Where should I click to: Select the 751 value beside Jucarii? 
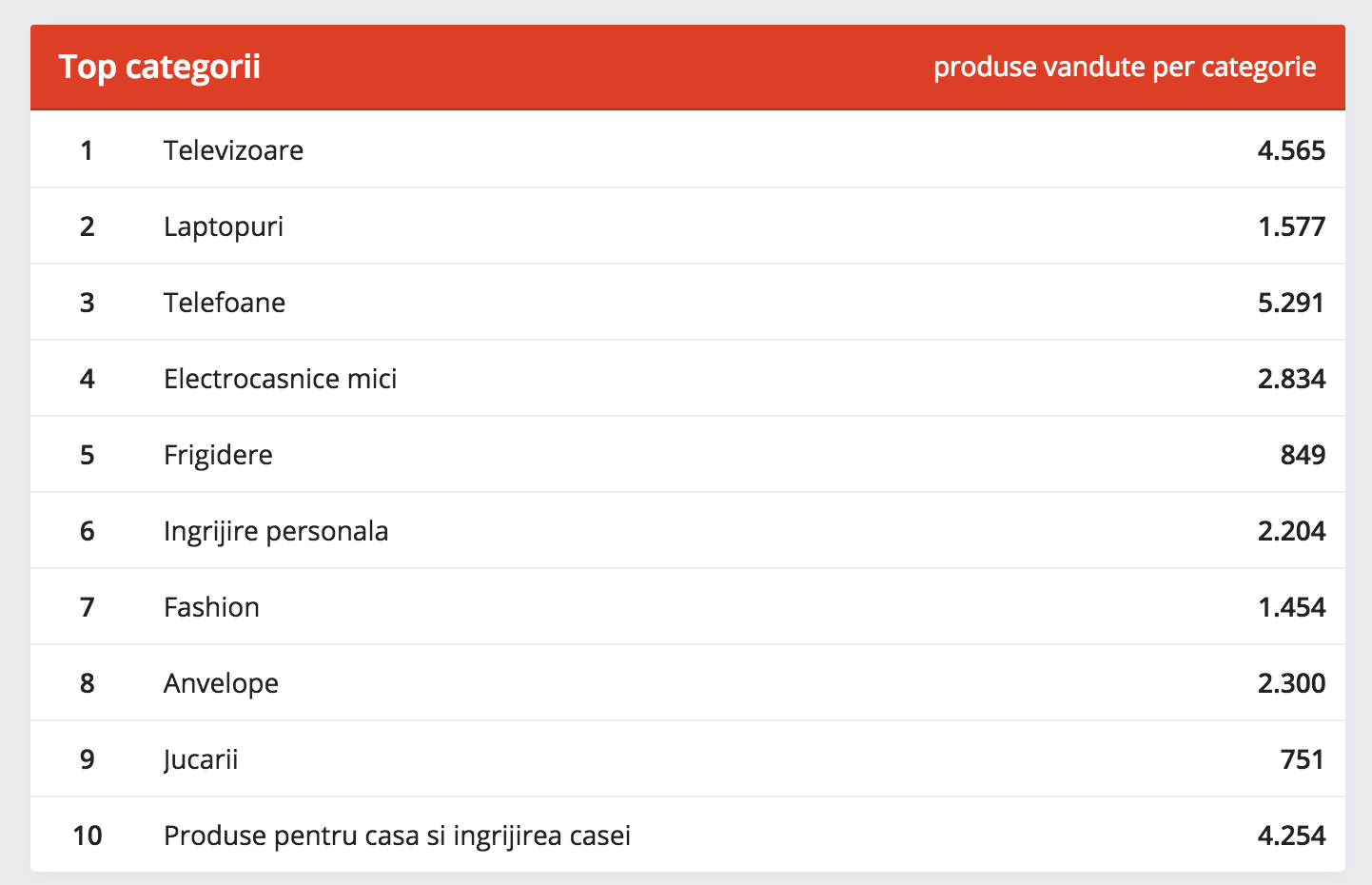click(1302, 759)
